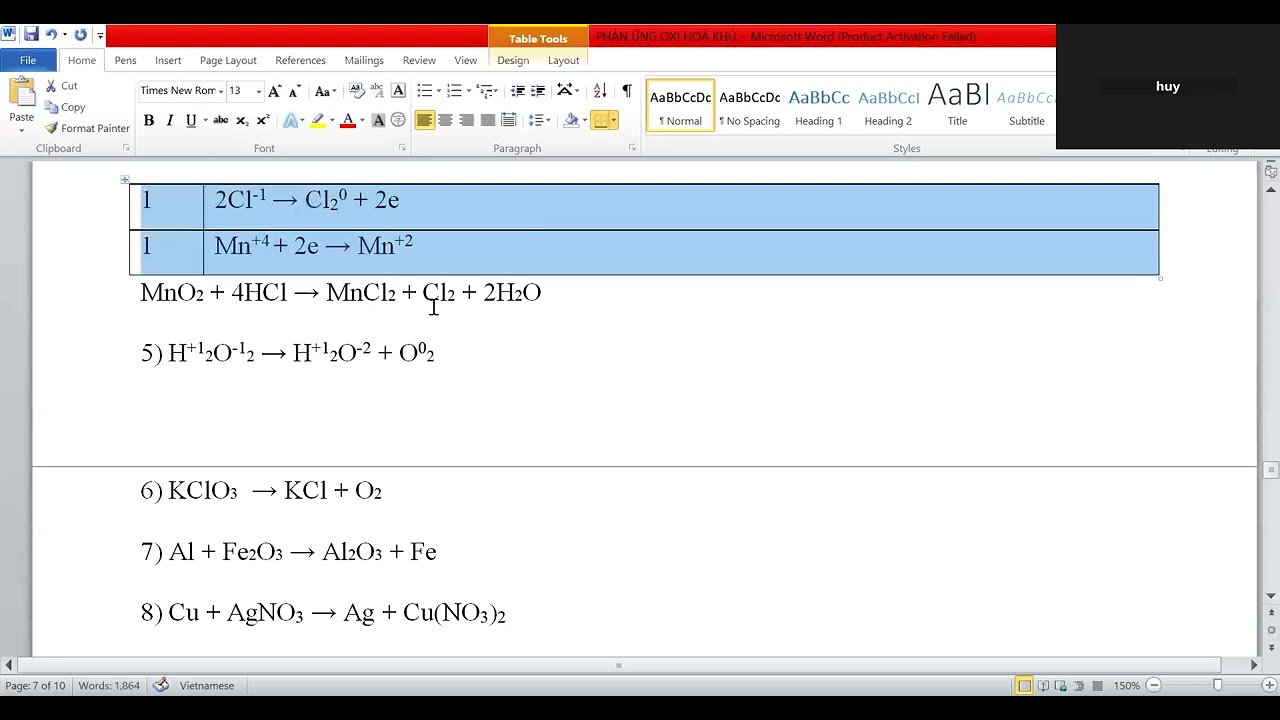Open the Font dialog launcher
Viewport: 1280px width, 720px height.
coord(402,148)
